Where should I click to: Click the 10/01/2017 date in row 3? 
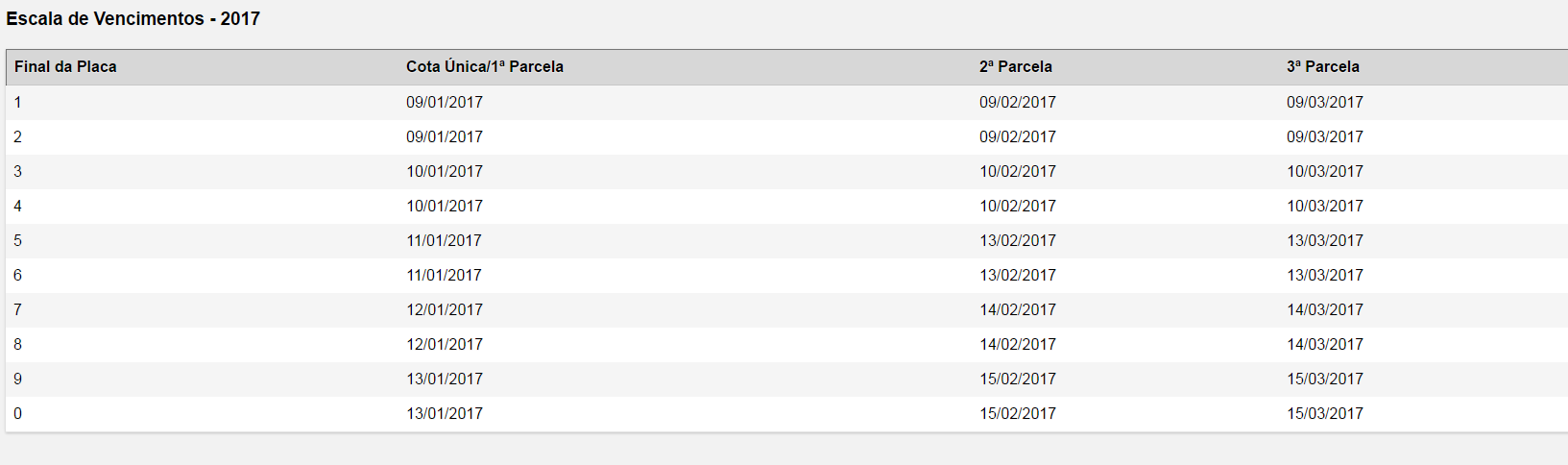click(x=445, y=171)
